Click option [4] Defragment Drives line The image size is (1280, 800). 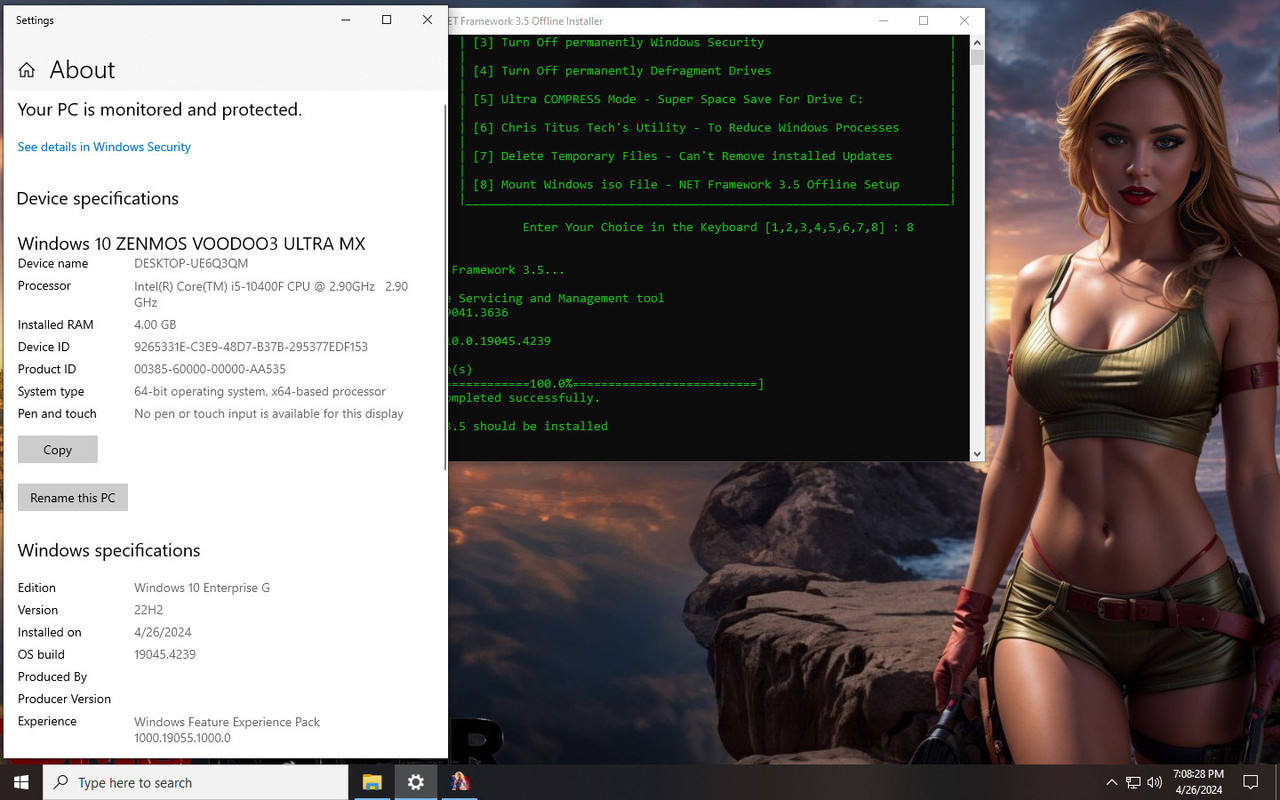click(x=622, y=71)
